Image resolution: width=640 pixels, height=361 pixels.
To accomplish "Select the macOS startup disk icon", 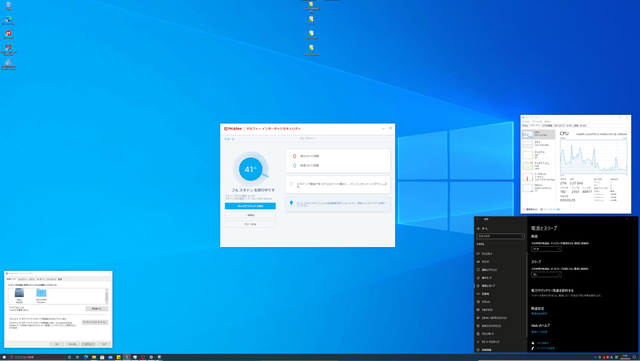I will point(19,294).
